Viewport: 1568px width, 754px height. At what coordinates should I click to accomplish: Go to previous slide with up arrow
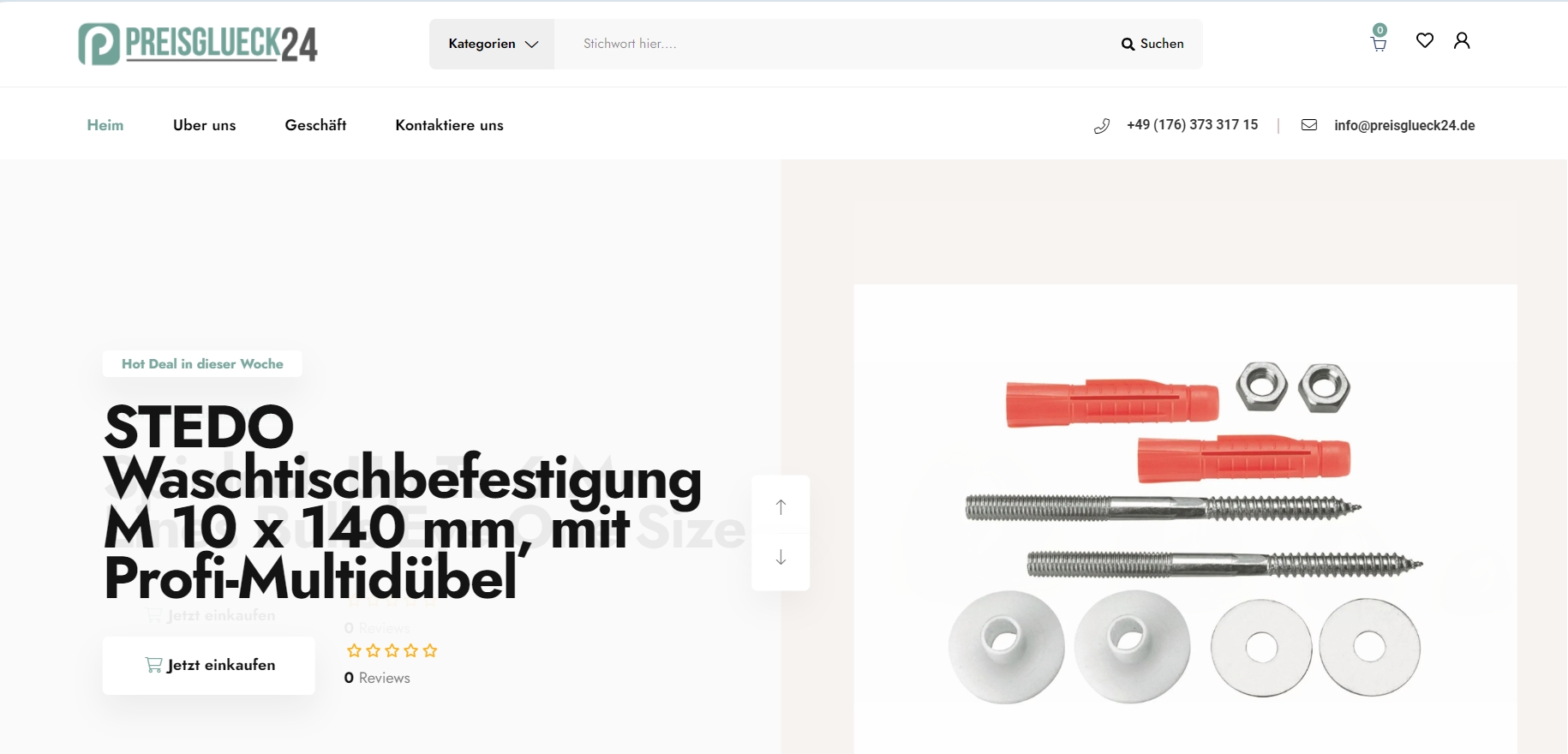781,506
